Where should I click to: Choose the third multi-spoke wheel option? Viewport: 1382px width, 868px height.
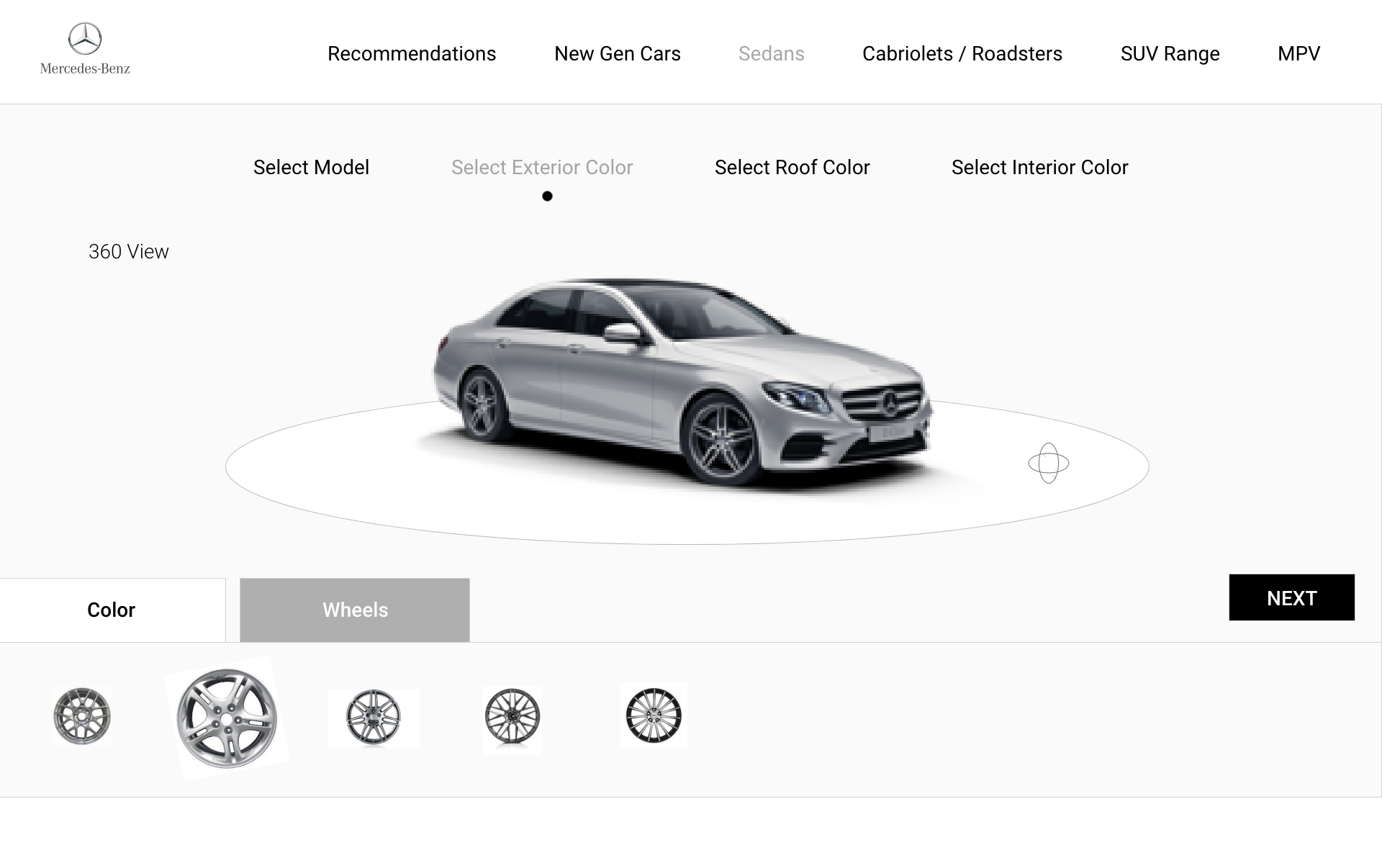pyautogui.click(x=373, y=718)
